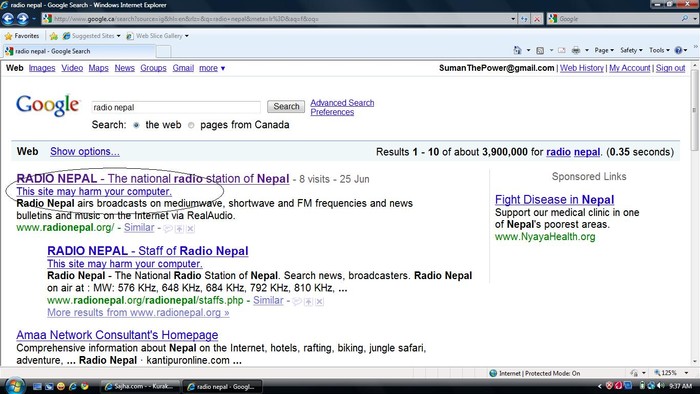Promote the staffs.php result with the up-arrow icon
Screen dimensions: 700x394
pos(308,302)
